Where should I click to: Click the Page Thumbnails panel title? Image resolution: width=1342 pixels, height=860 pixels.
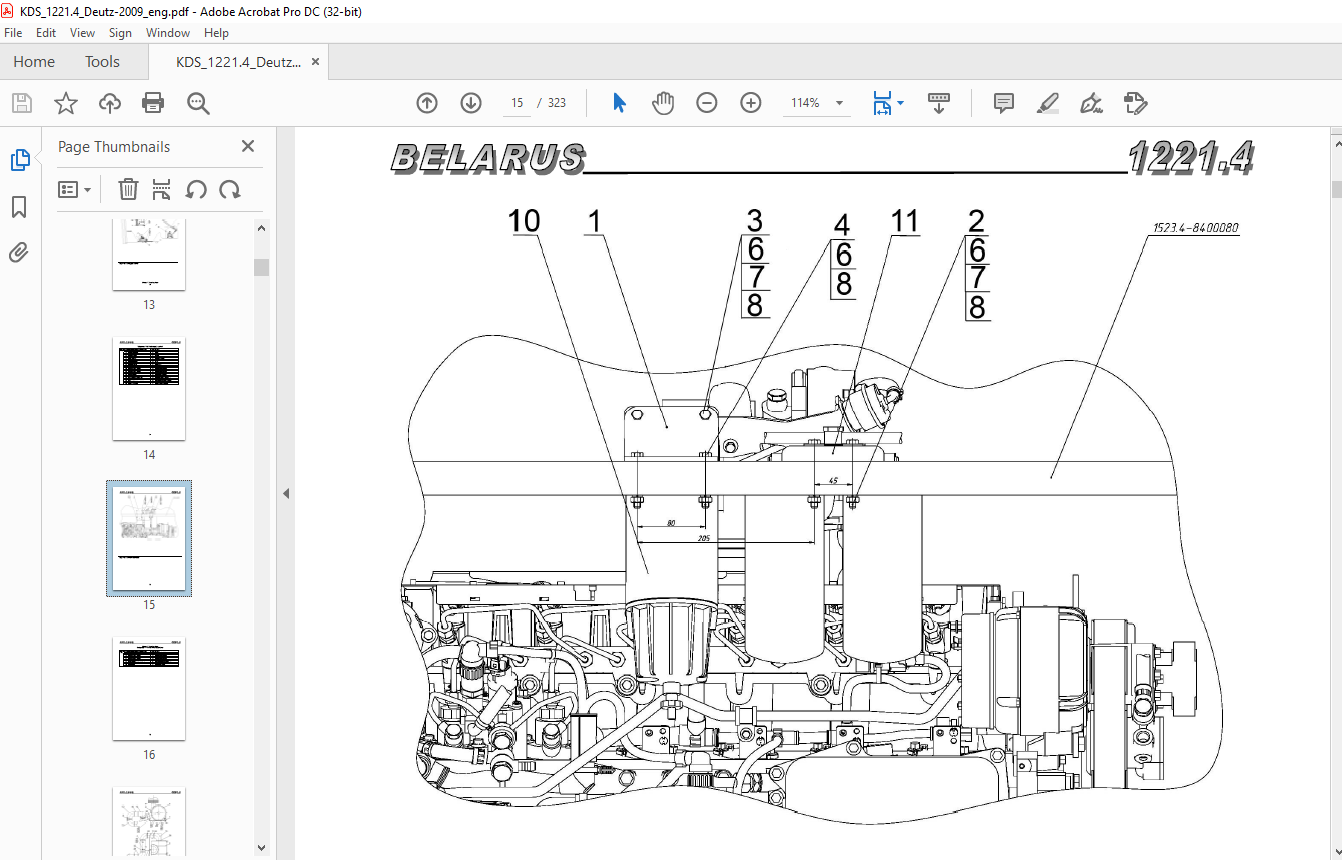point(114,146)
